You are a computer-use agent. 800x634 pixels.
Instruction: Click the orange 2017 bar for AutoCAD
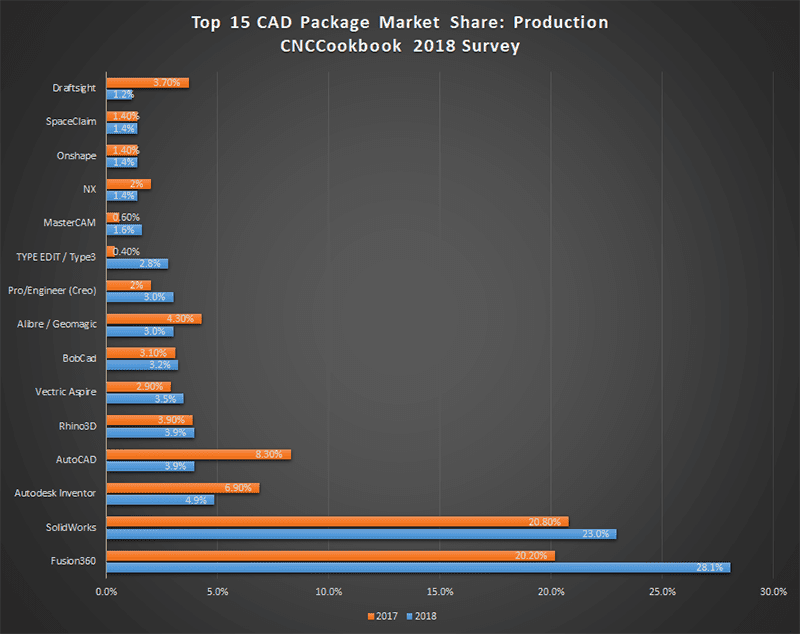pos(199,454)
